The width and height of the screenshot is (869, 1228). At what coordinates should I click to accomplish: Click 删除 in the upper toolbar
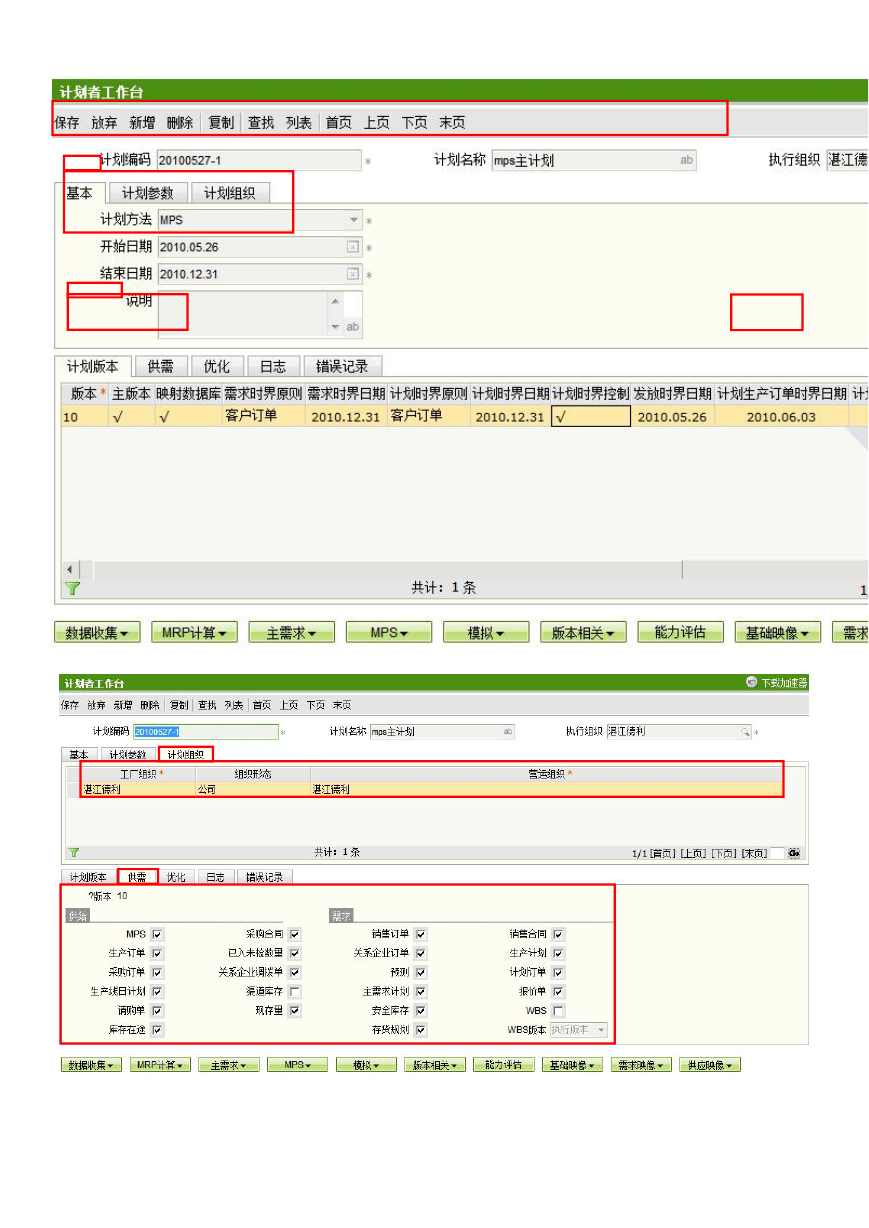coord(180,122)
